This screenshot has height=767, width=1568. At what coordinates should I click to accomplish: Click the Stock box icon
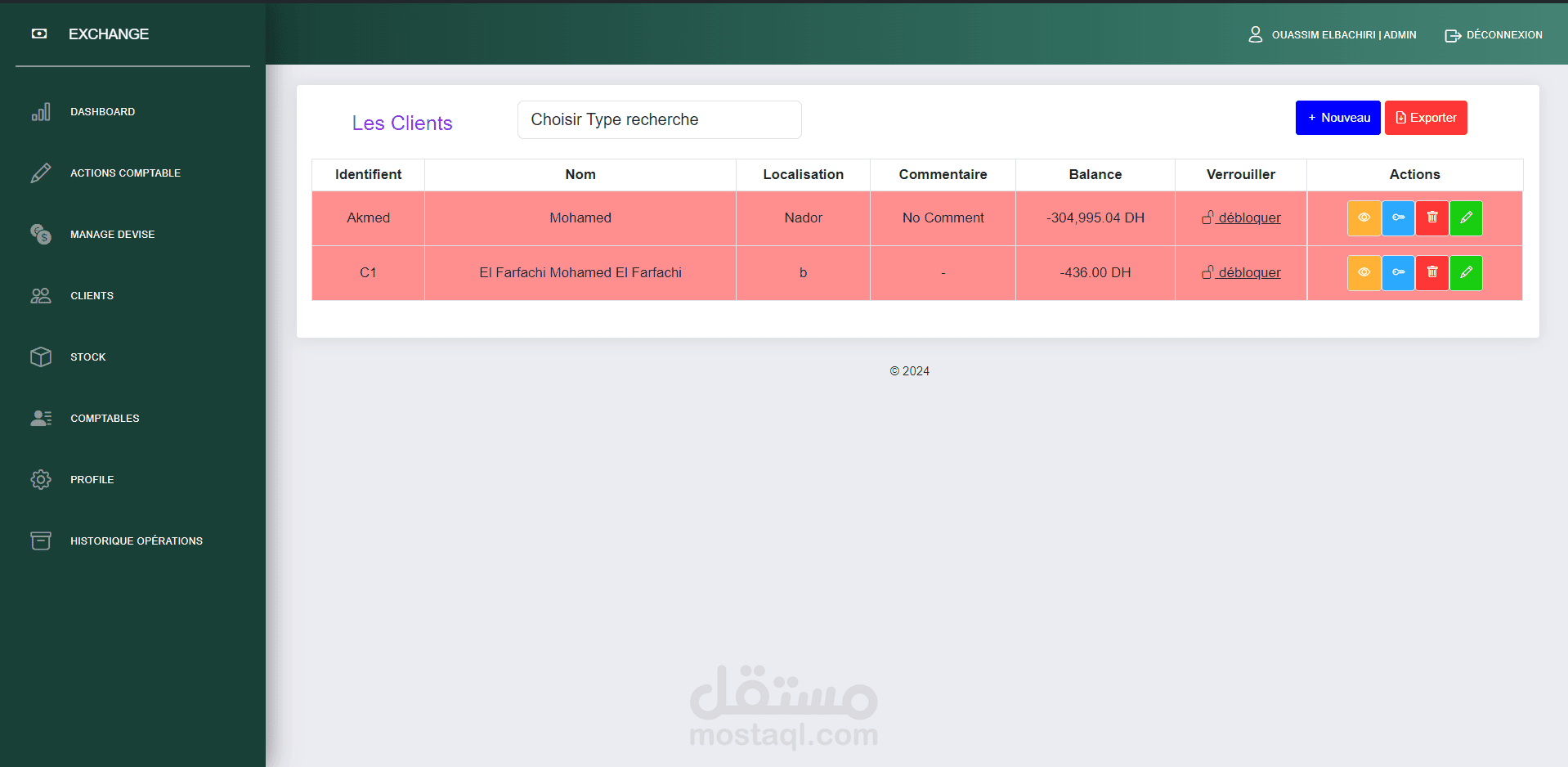[41, 357]
